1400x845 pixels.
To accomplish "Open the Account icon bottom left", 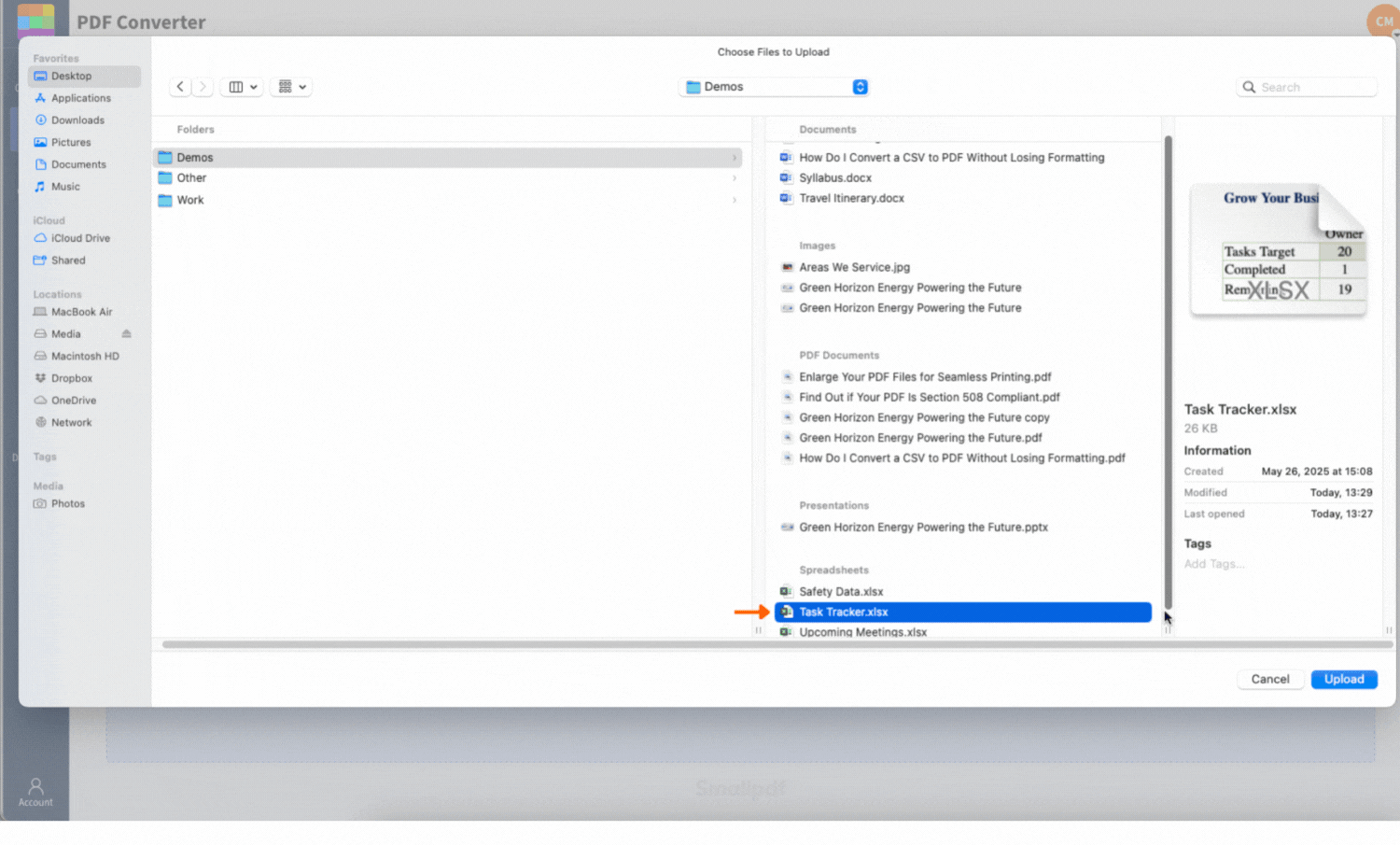I will (35, 789).
